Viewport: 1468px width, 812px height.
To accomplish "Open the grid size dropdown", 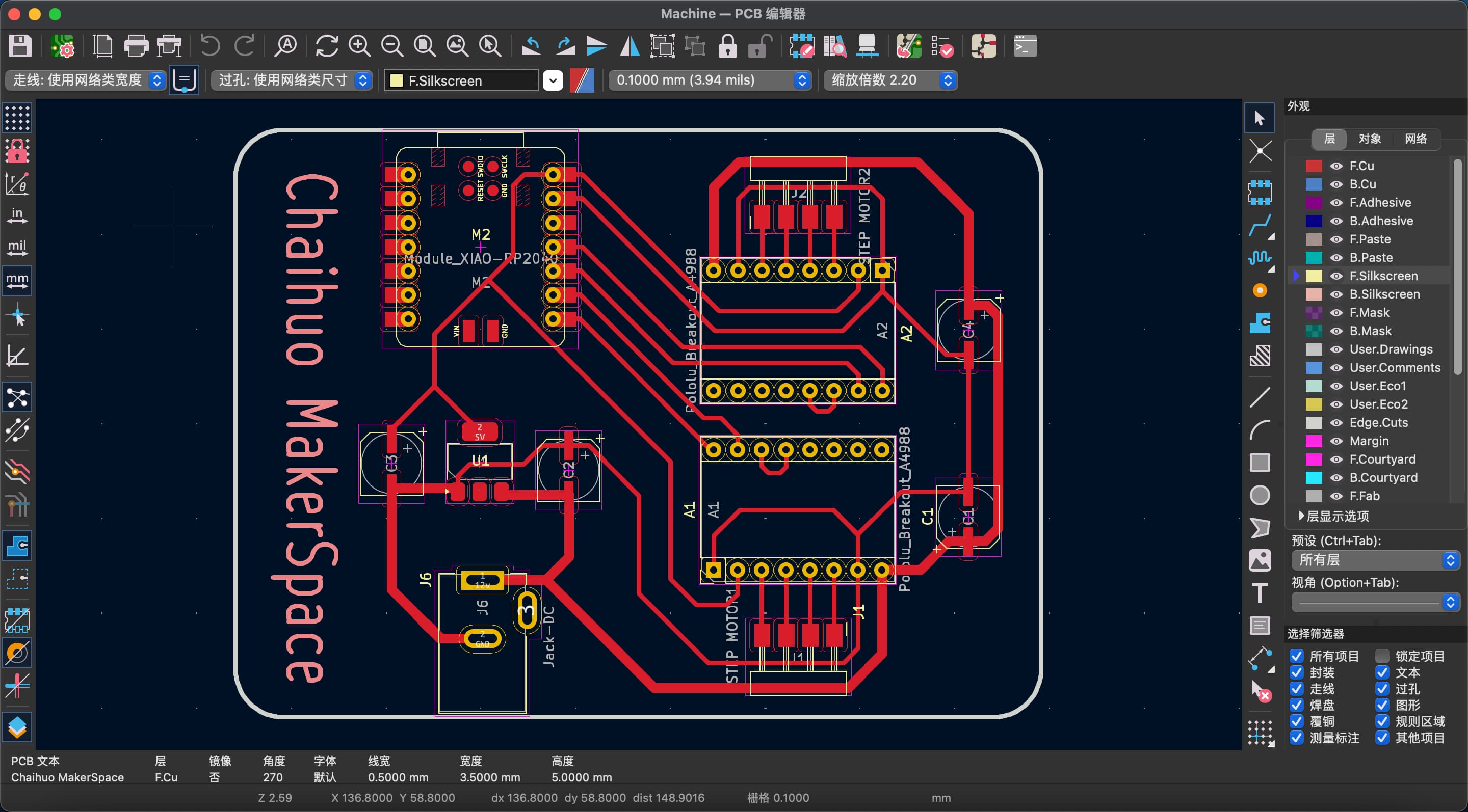I will click(x=710, y=80).
